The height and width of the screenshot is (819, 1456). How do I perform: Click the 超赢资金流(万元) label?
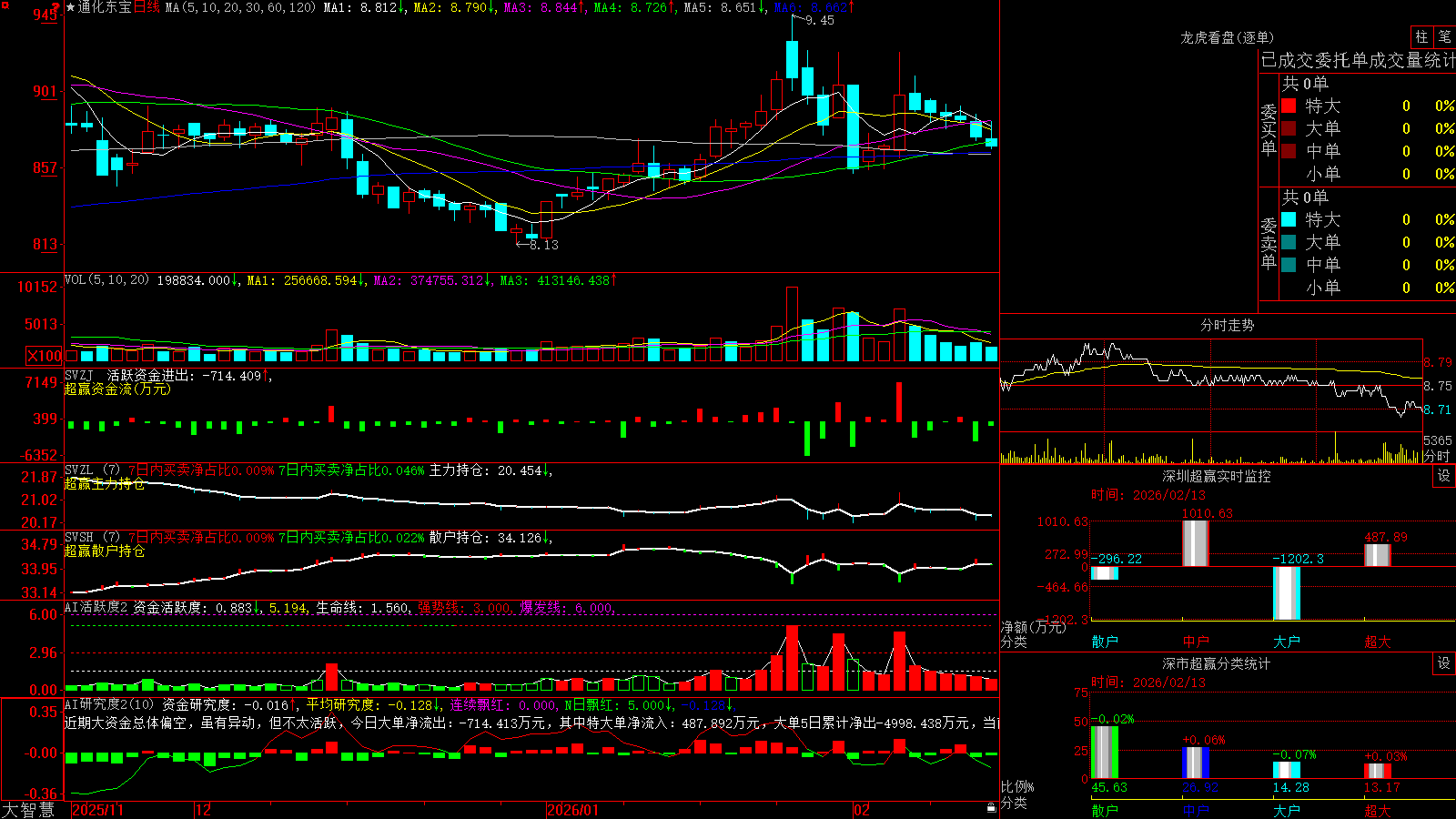click(x=117, y=389)
